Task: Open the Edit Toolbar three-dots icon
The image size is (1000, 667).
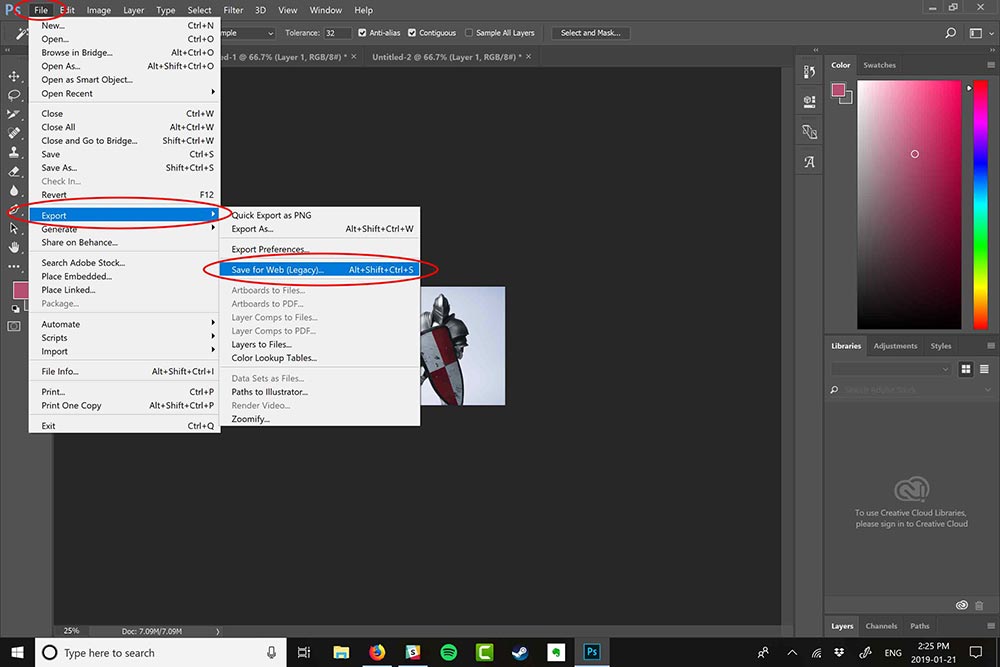Action: click(14, 267)
